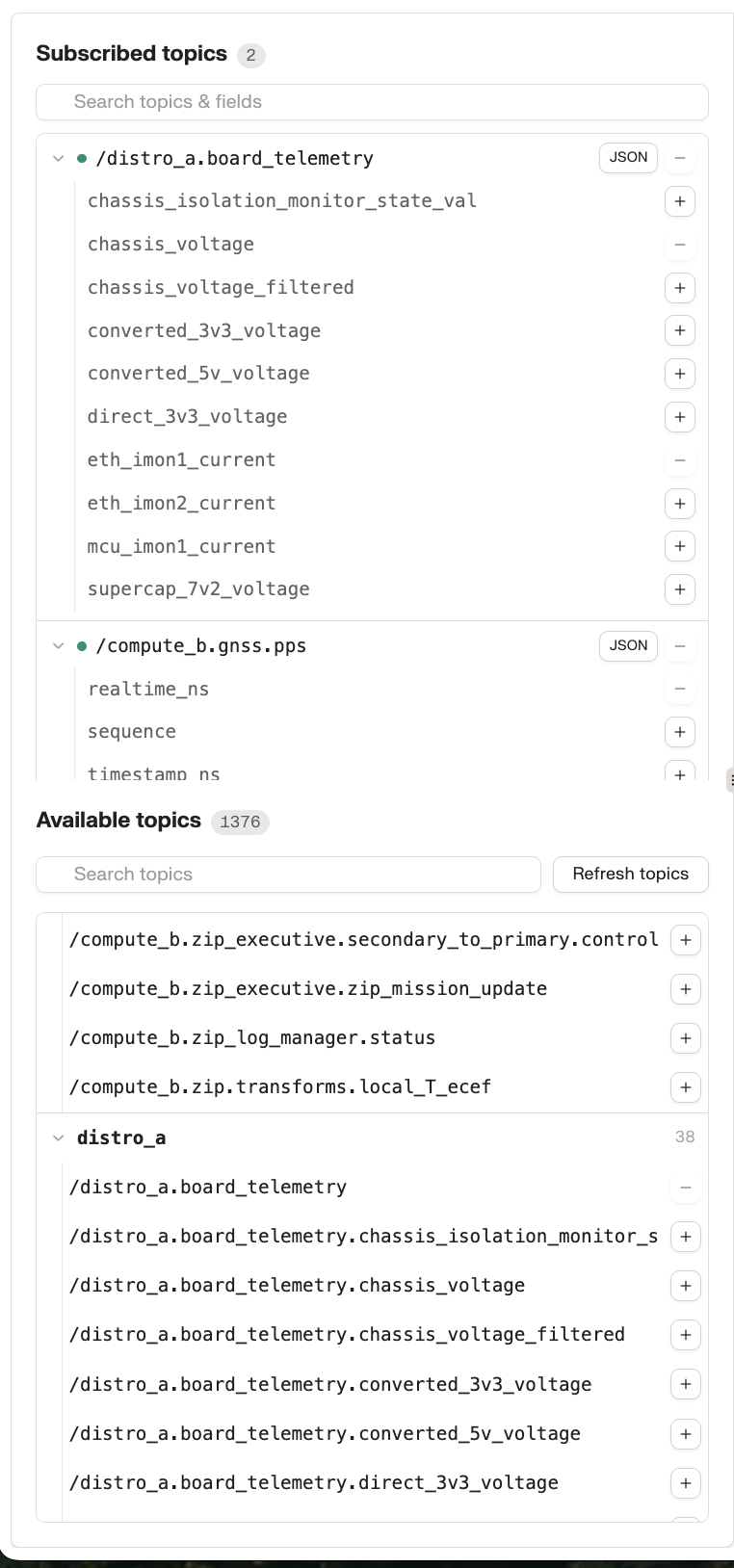Image resolution: width=734 pixels, height=1568 pixels.
Task: Subscribe to local_T_ecef topic plus icon
Action: click(x=686, y=1087)
